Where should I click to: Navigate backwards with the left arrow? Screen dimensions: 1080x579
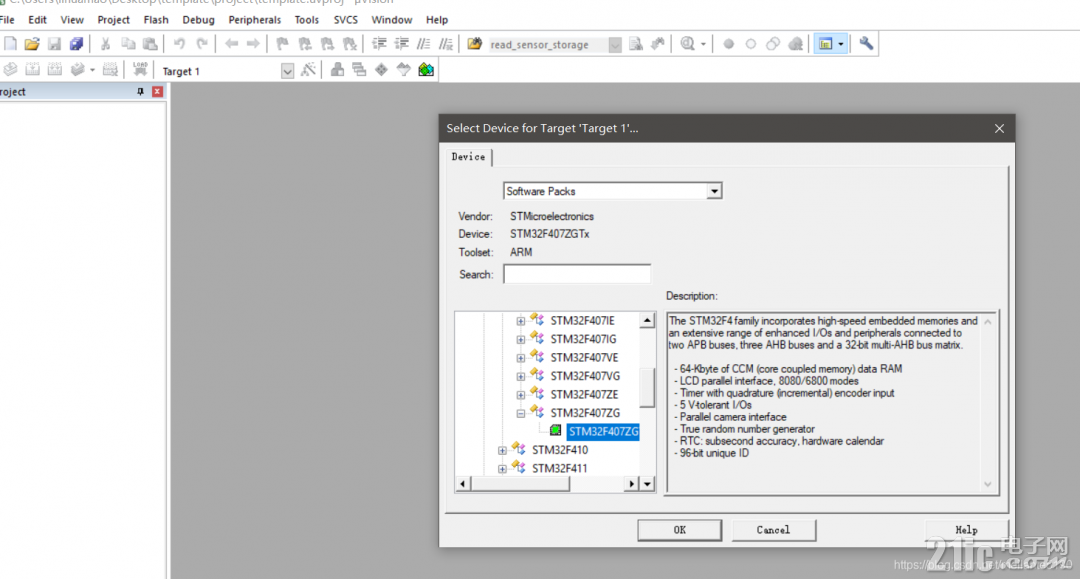click(231, 44)
